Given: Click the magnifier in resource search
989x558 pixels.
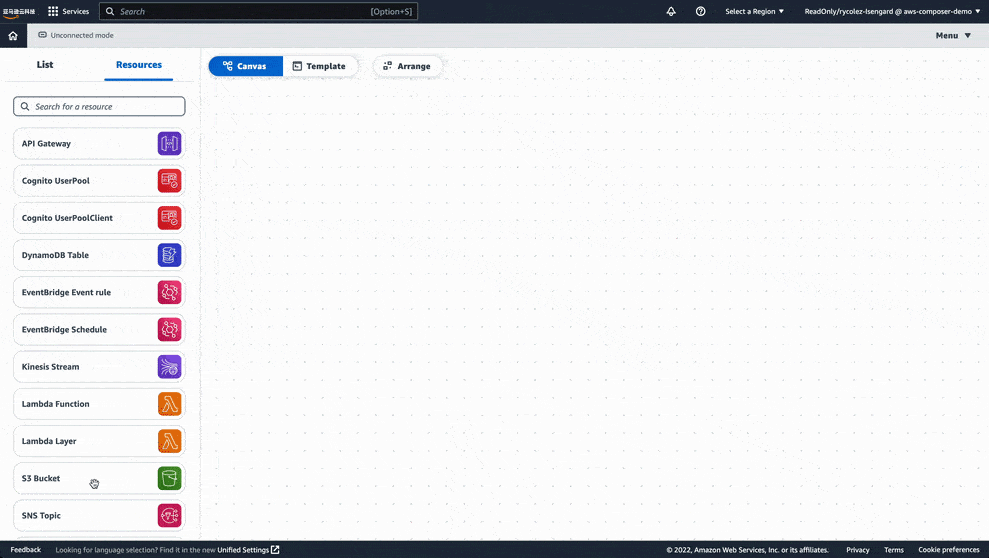Looking at the screenshot, I should (x=25, y=107).
